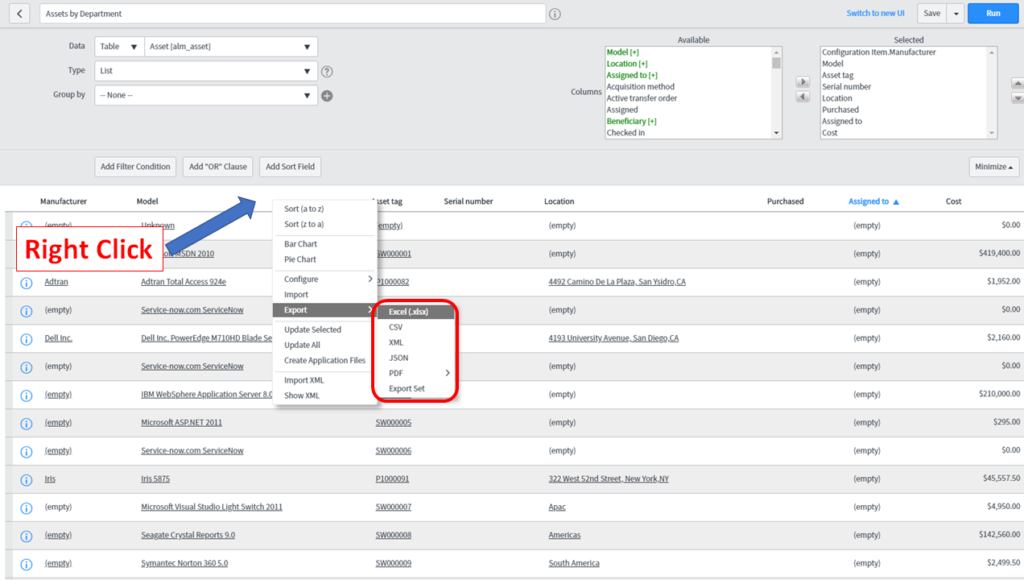Screen dimensions: 1024x580
Task: Move a selected column up with the up arrow
Action: coord(1017,84)
